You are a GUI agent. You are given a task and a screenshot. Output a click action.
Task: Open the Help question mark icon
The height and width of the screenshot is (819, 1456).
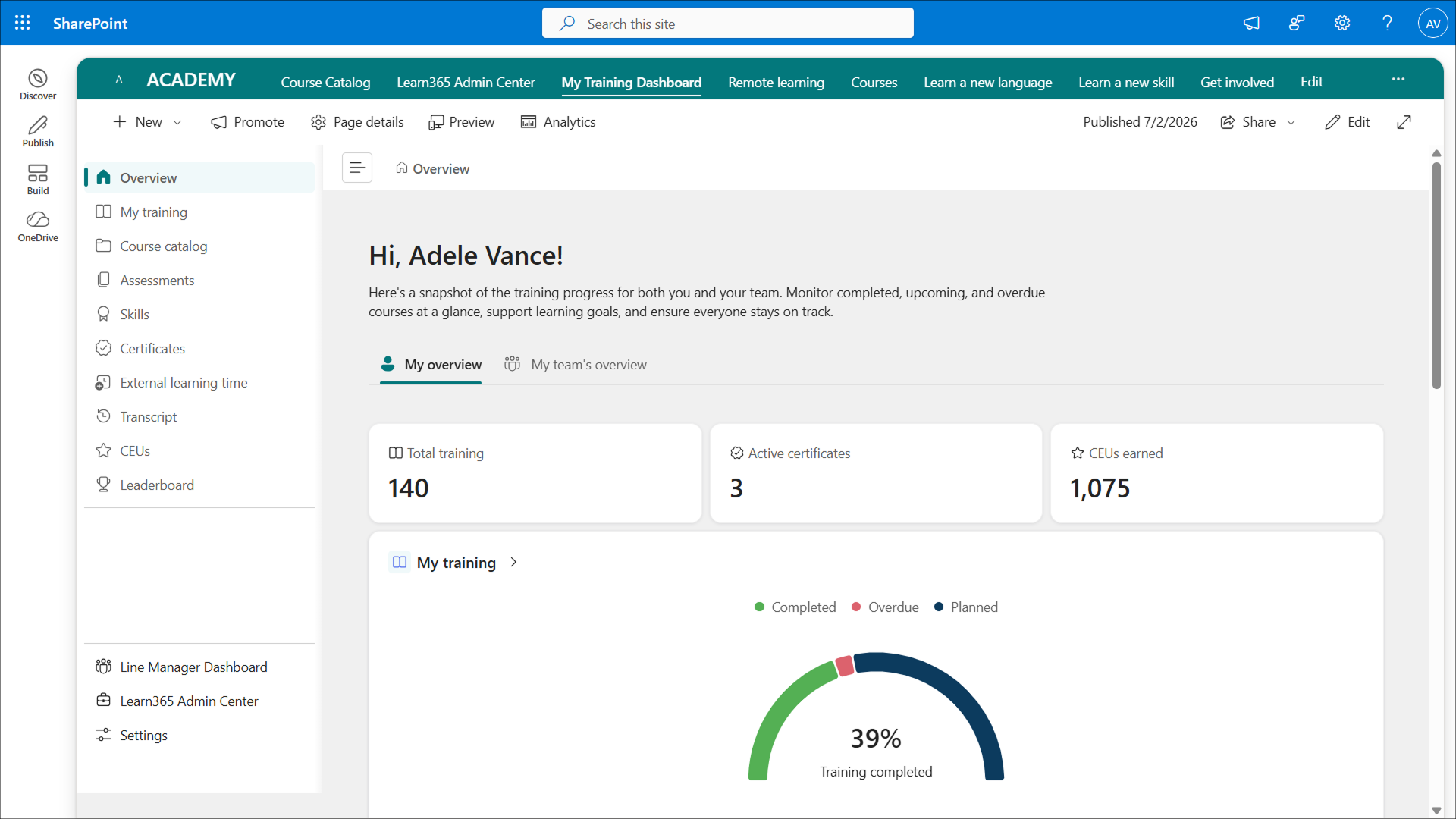[x=1388, y=23]
